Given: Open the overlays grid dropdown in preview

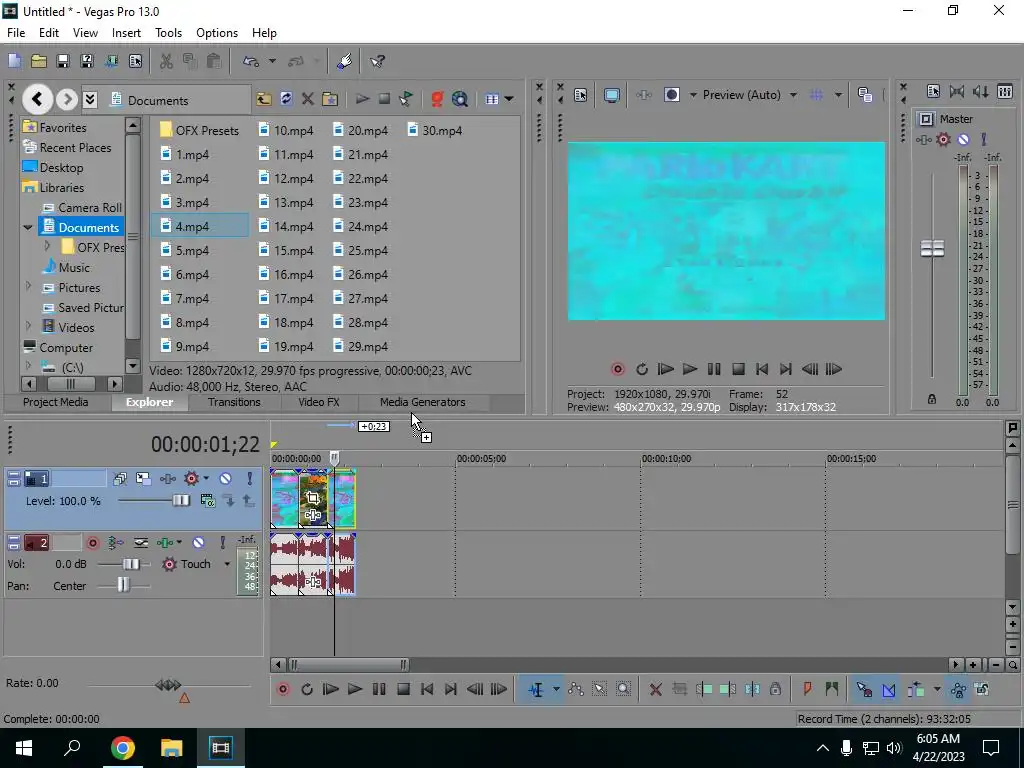Looking at the screenshot, I should [838, 95].
